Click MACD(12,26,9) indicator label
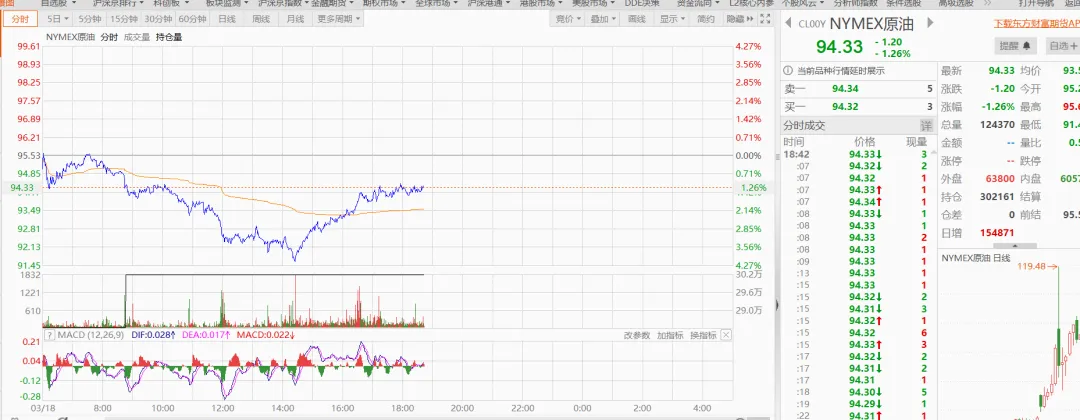 (91, 335)
